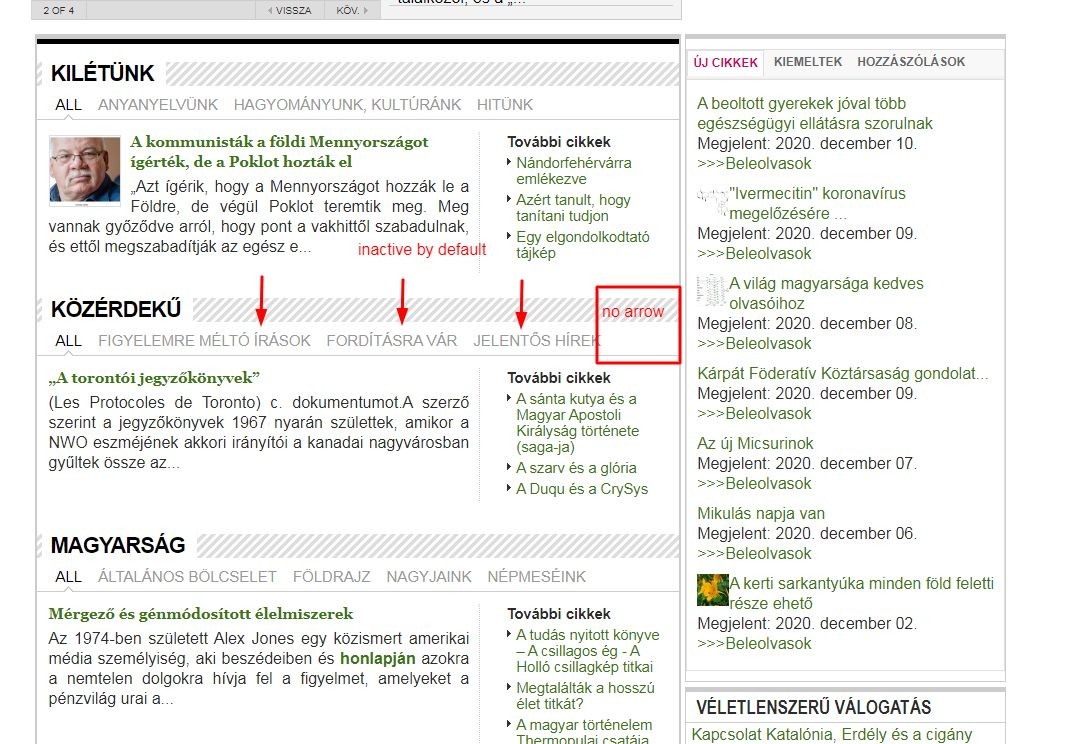
Task: Click the yellow flower thumbnail
Action: pyautogui.click(x=713, y=590)
